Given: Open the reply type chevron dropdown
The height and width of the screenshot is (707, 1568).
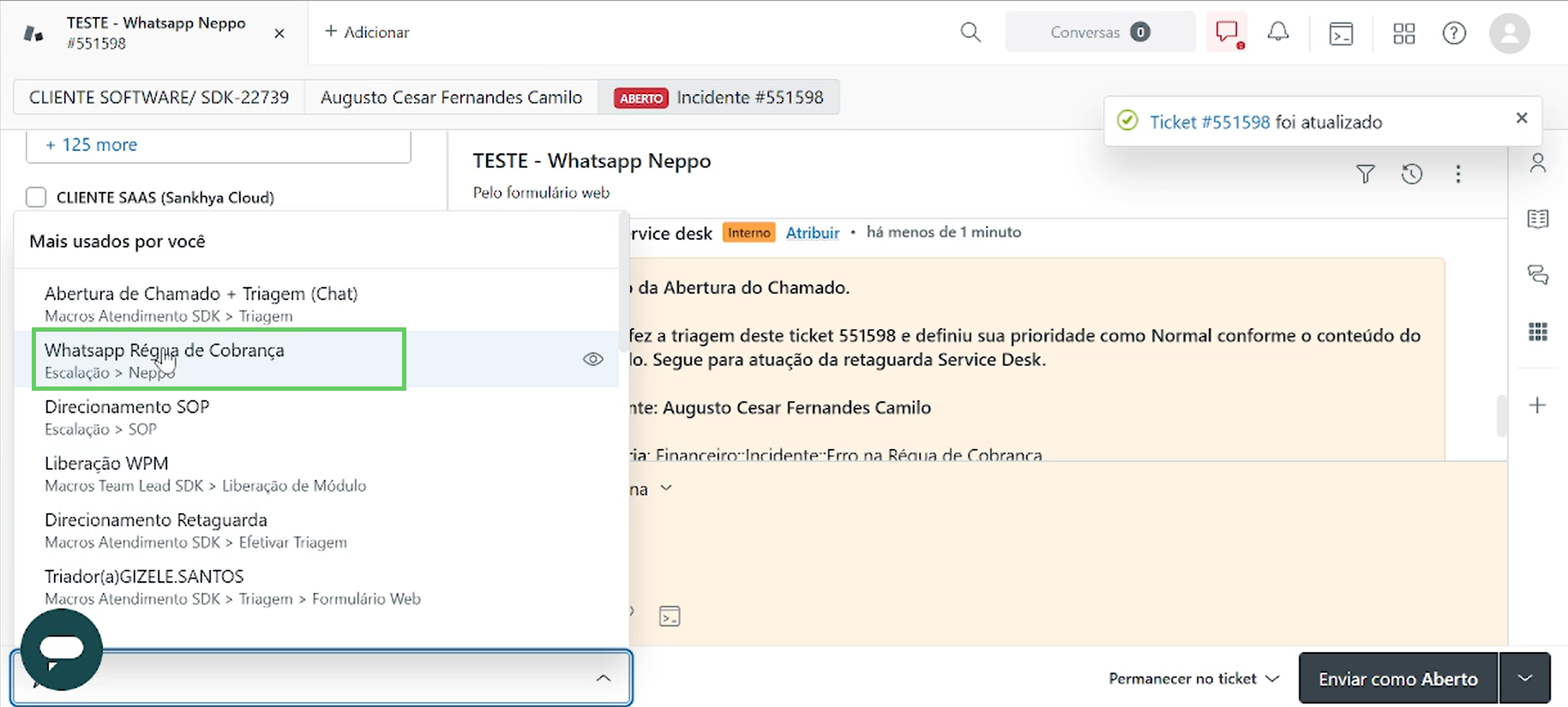Looking at the screenshot, I should click(x=666, y=488).
